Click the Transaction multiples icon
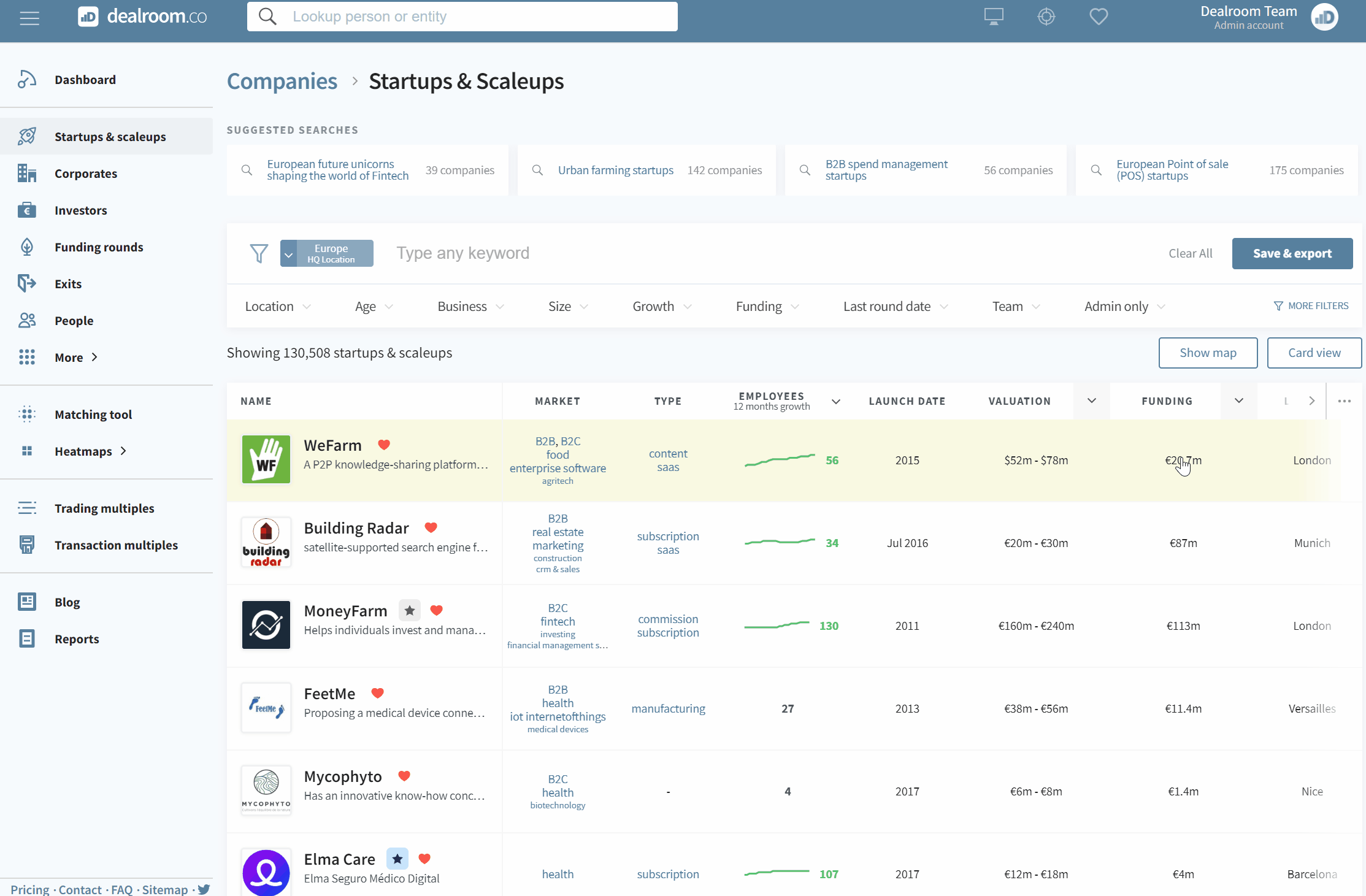The width and height of the screenshot is (1366, 896). (27, 545)
